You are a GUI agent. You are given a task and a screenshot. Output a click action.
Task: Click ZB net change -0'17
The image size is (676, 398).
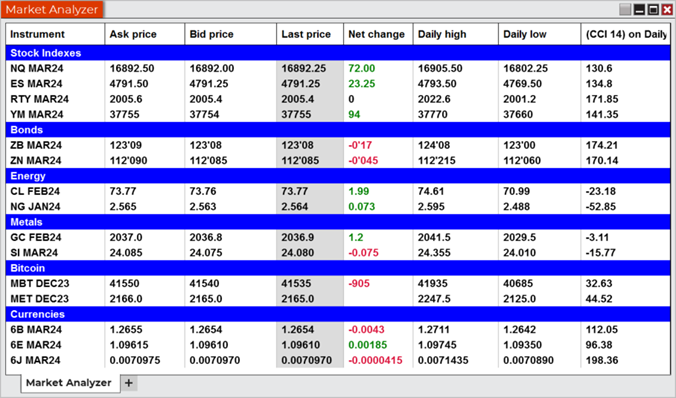[360, 145]
